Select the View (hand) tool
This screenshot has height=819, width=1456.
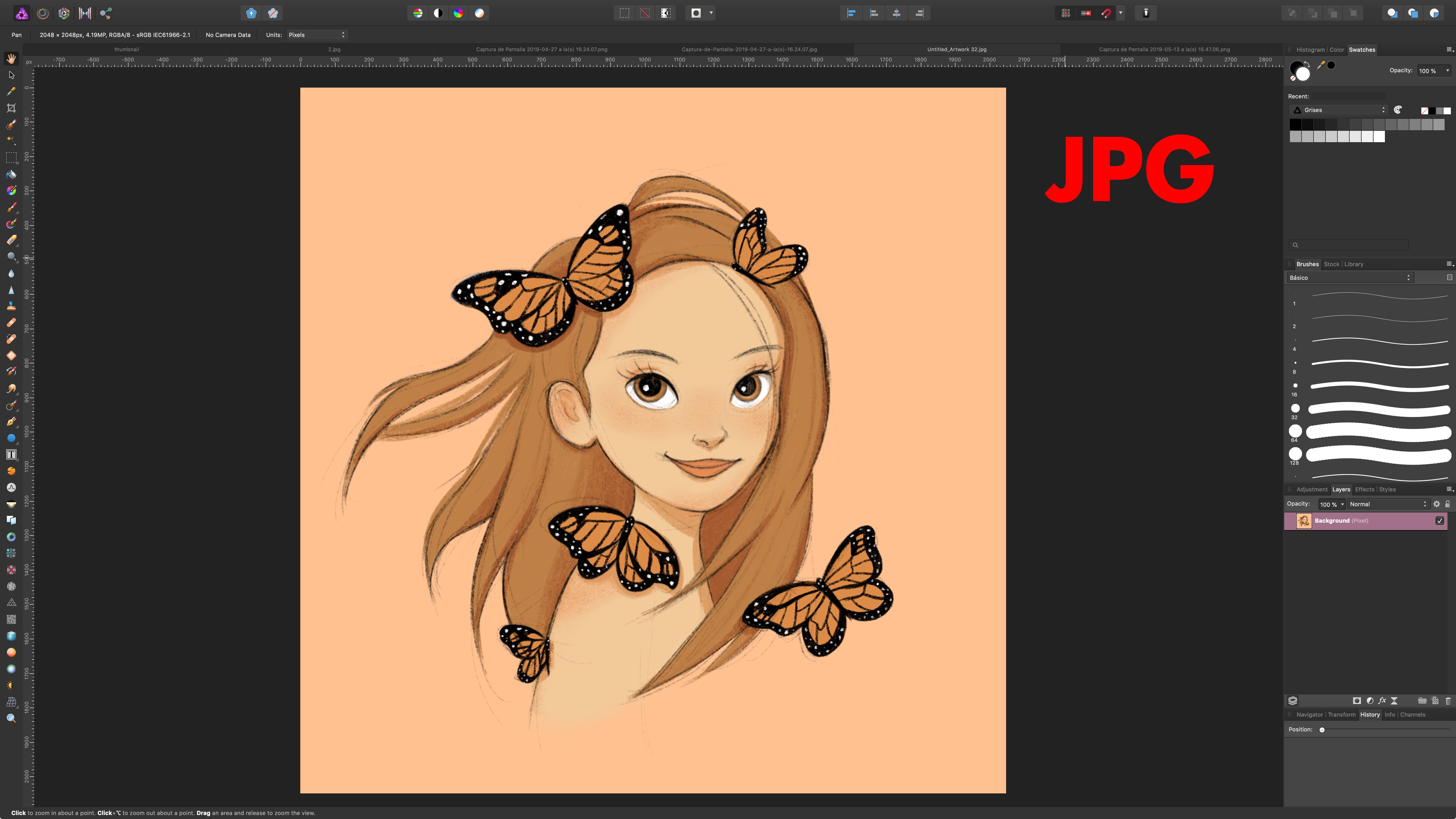pyautogui.click(x=11, y=59)
